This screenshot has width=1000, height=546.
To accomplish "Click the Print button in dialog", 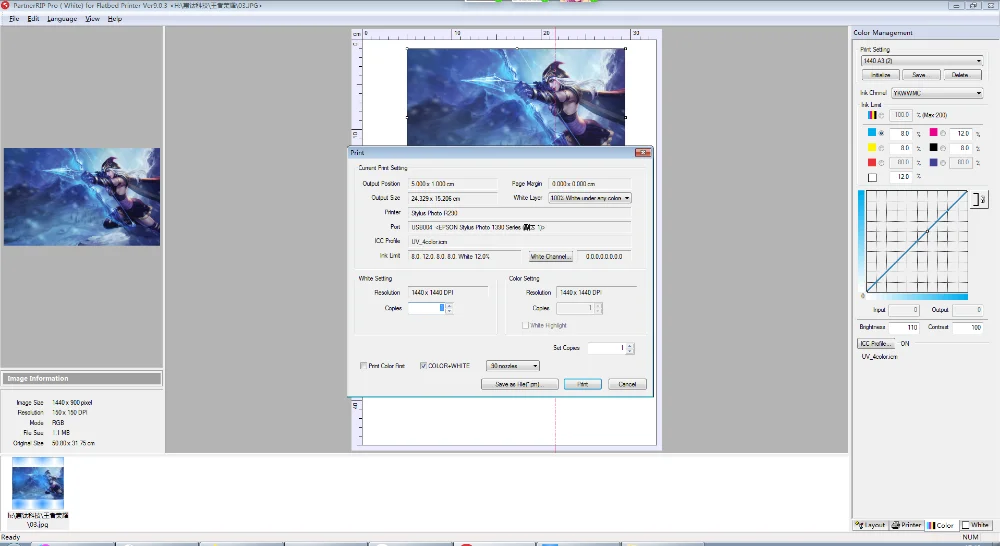I will click(x=582, y=384).
